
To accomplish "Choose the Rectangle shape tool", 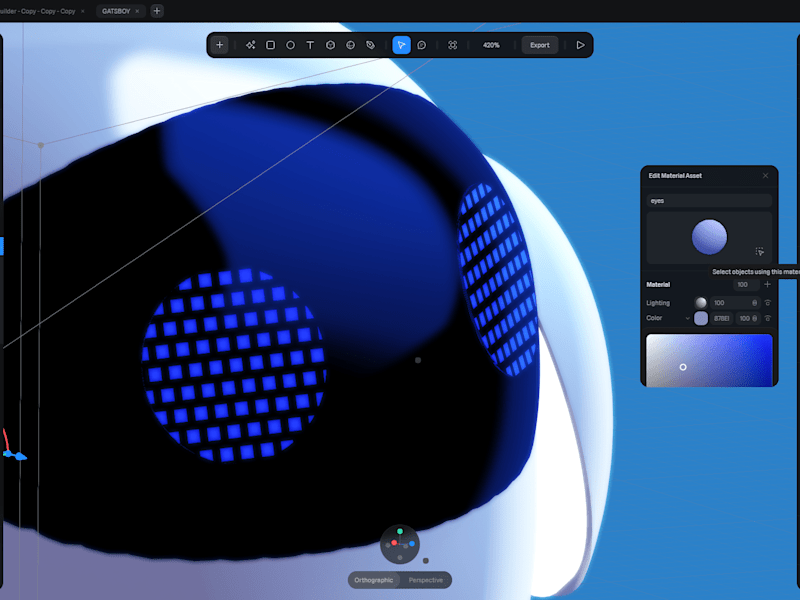I will [x=270, y=45].
